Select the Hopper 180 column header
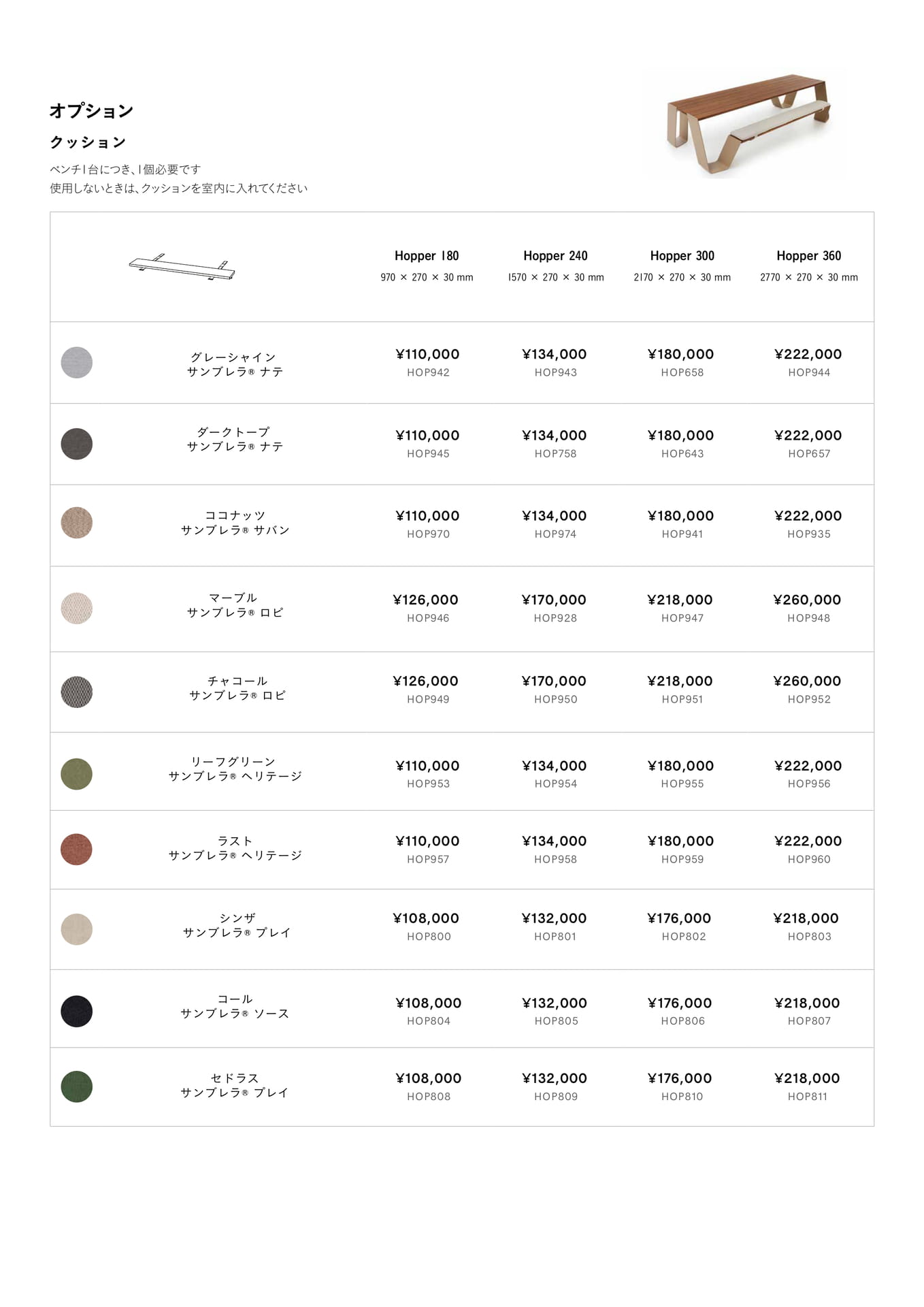The width and height of the screenshot is (924, 1307). [427, 256]
